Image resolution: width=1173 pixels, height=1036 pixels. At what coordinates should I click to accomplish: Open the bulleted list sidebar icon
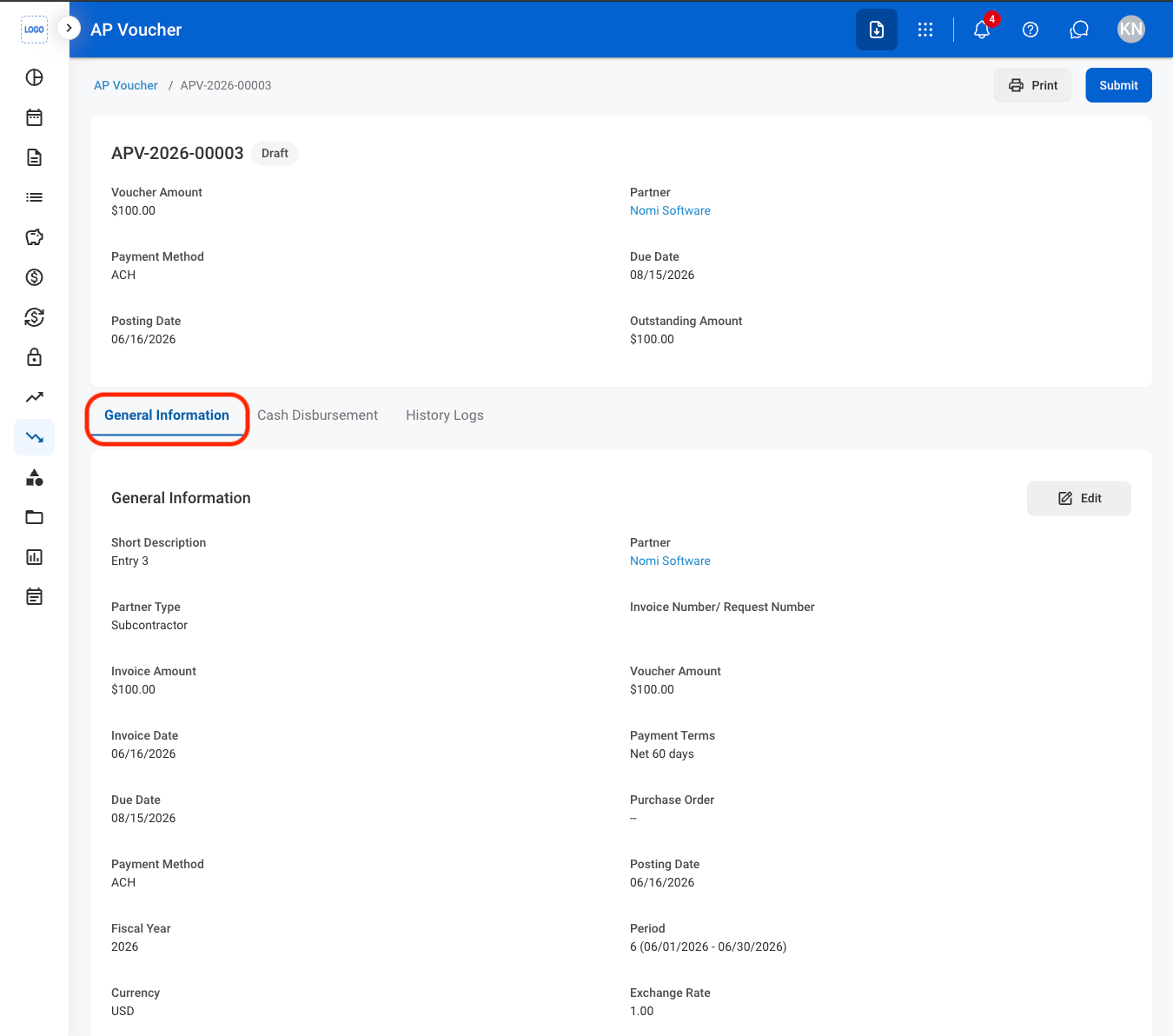point(34,197)
